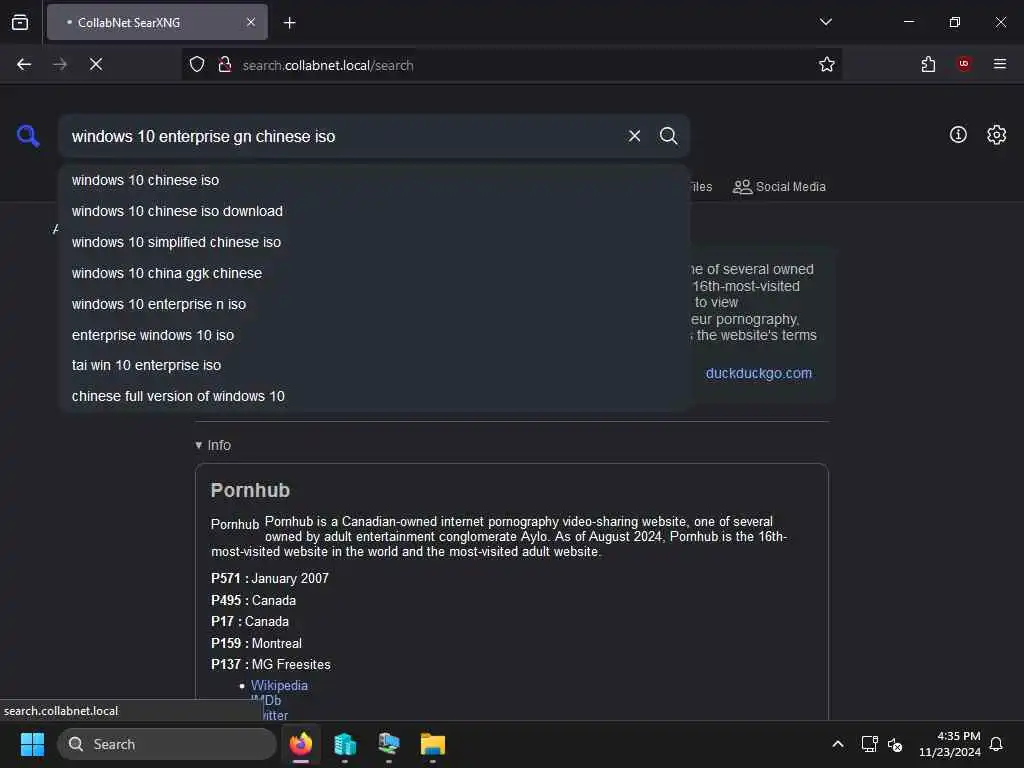Choose suggestion "windows 10 simplified chinese iso"

[374, 242]
